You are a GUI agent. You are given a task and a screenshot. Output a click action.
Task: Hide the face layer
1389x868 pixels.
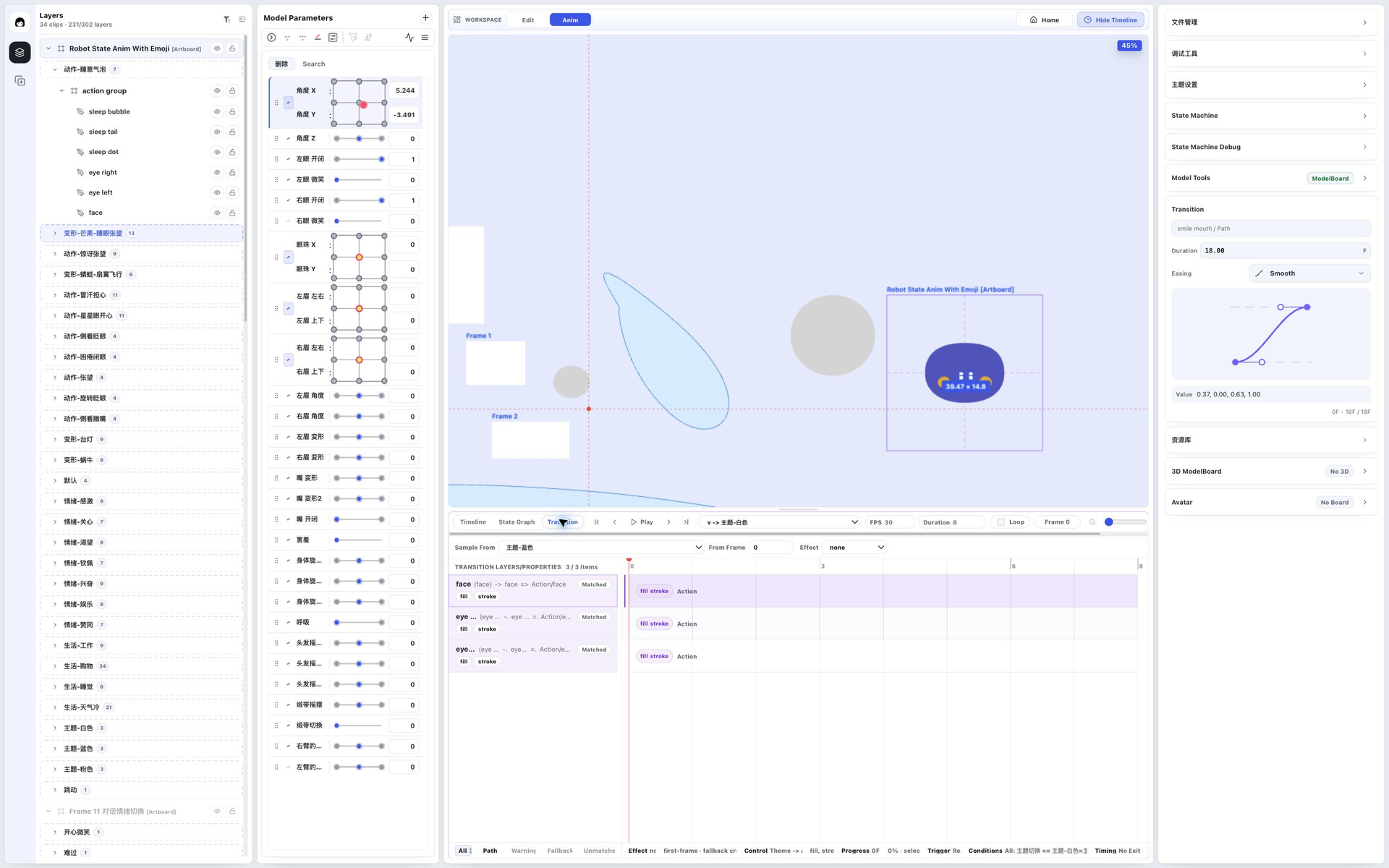pyautogui.click(x=216, y=213)
